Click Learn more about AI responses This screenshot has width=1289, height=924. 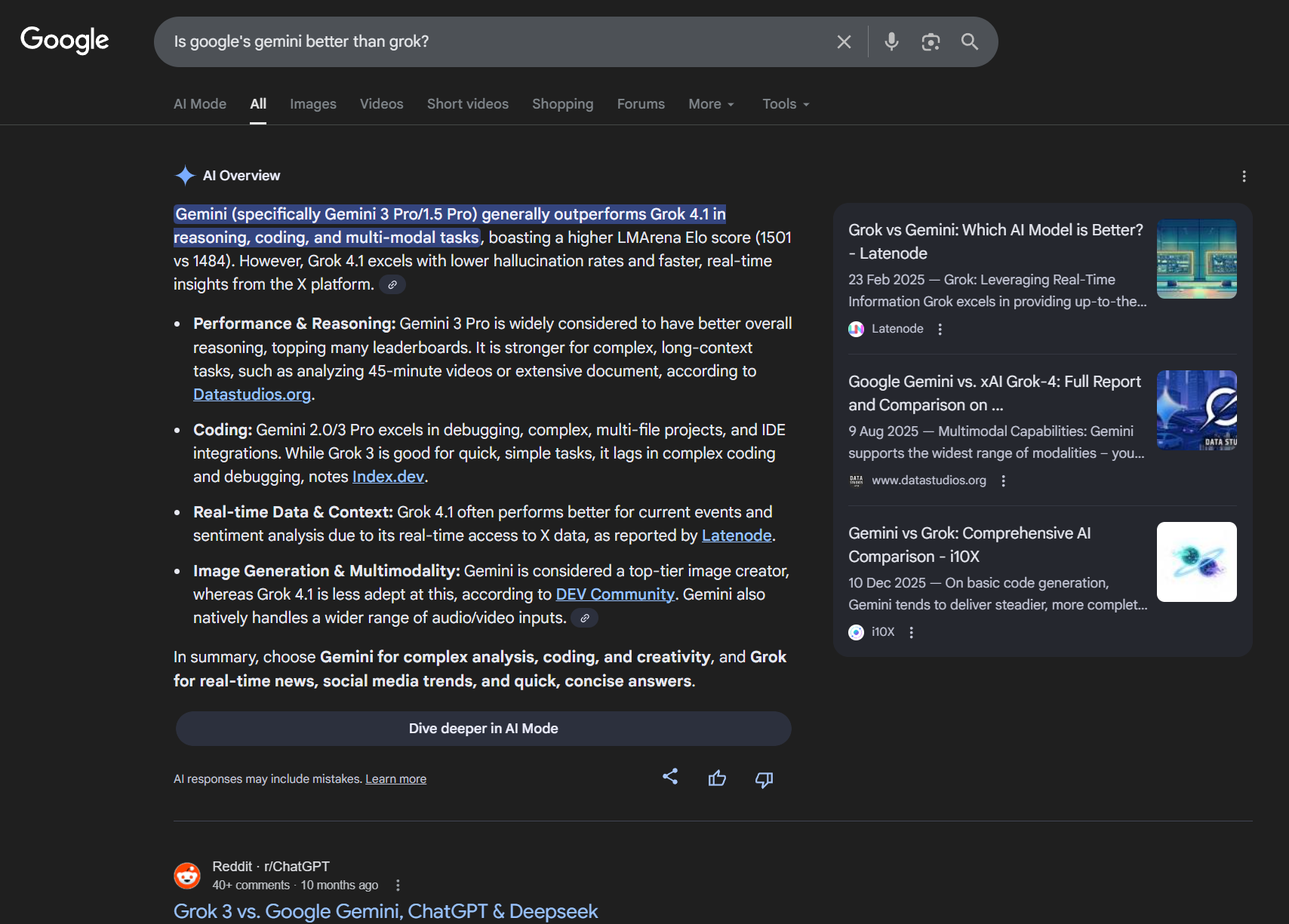pyautogui.click(x=395, y=778)
